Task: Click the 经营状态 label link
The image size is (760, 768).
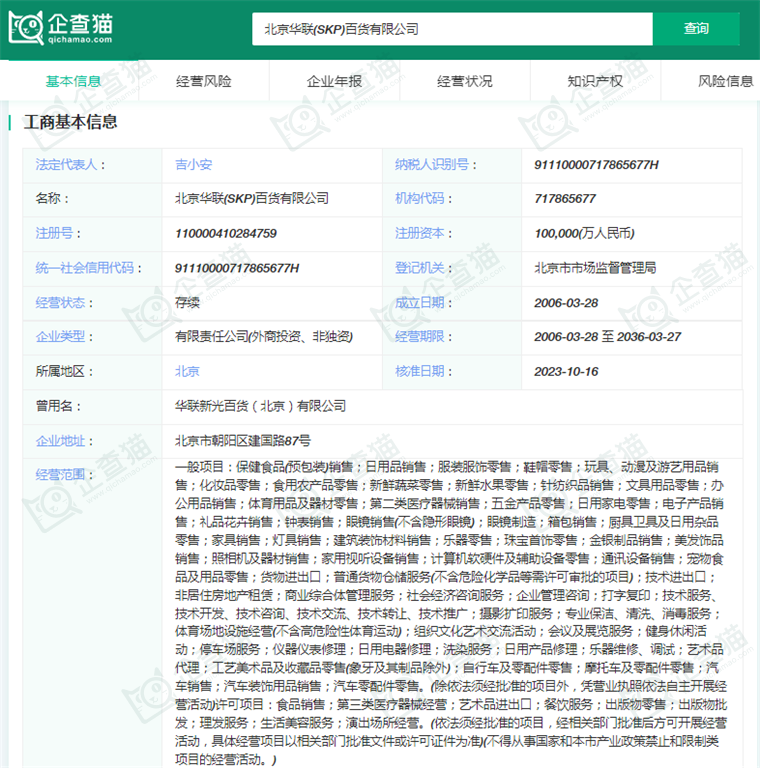Action: tap(60, 303)
